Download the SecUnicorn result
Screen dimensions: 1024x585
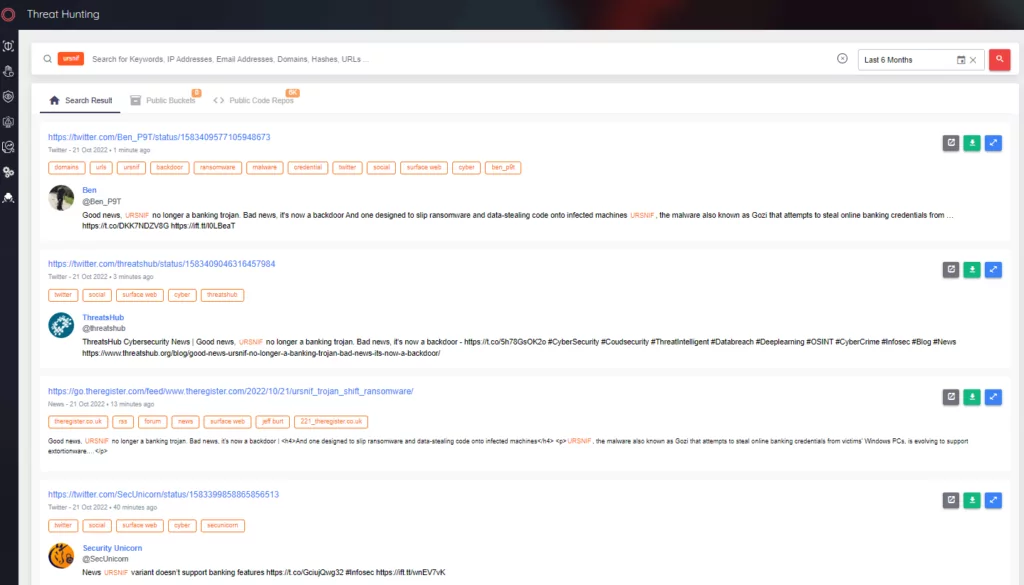pos(972,500)
